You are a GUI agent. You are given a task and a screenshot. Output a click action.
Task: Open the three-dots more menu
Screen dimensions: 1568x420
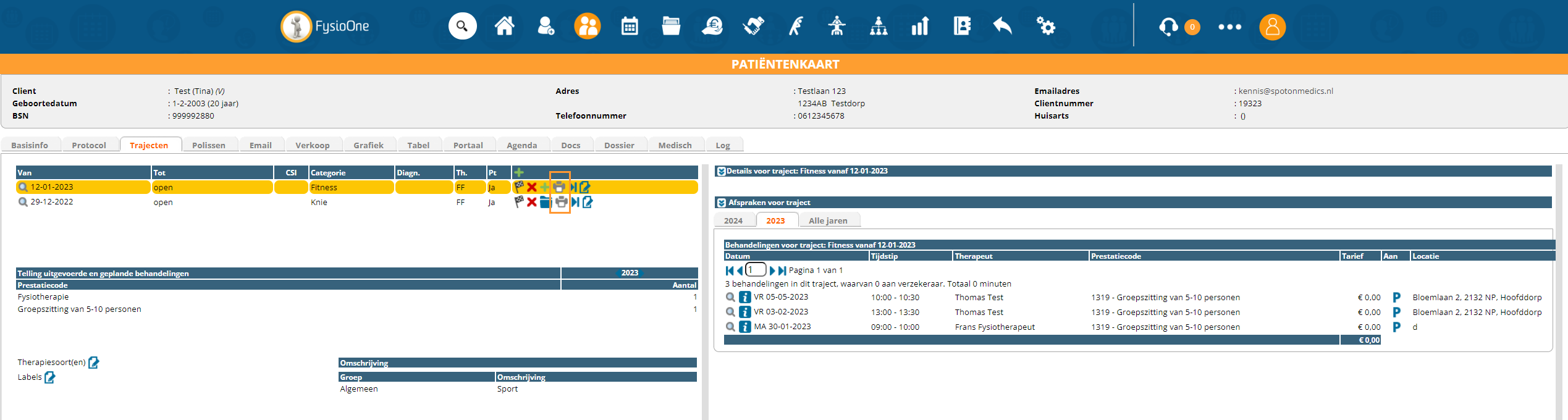tap(1229, 27)
